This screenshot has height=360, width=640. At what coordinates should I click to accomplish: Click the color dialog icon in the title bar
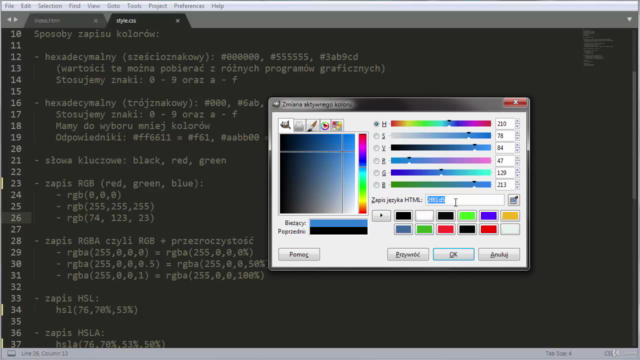click(276, 104)
